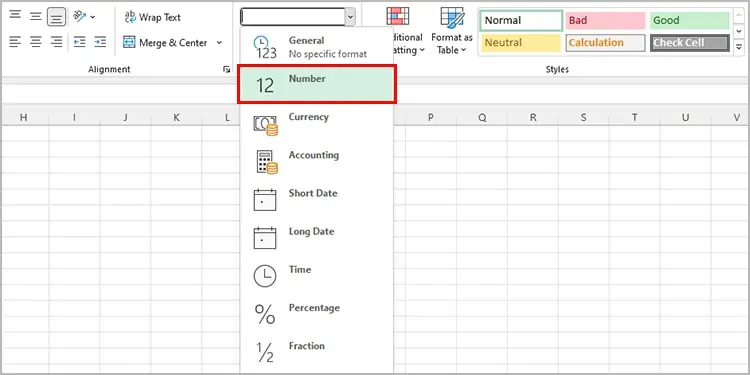
Task: Select column L header
Action: point(227,117)
